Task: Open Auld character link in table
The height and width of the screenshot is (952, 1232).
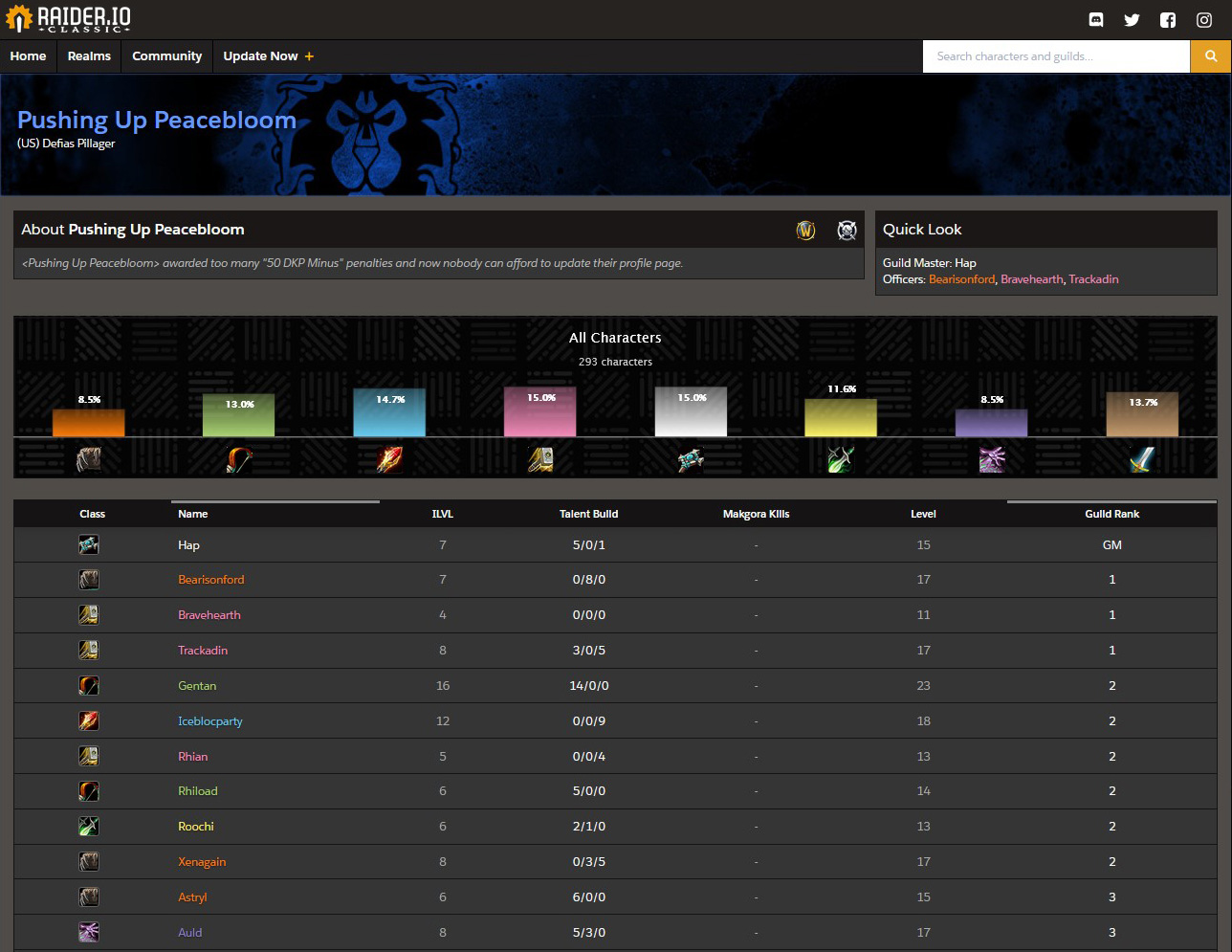Action: (x=189, y=933)
